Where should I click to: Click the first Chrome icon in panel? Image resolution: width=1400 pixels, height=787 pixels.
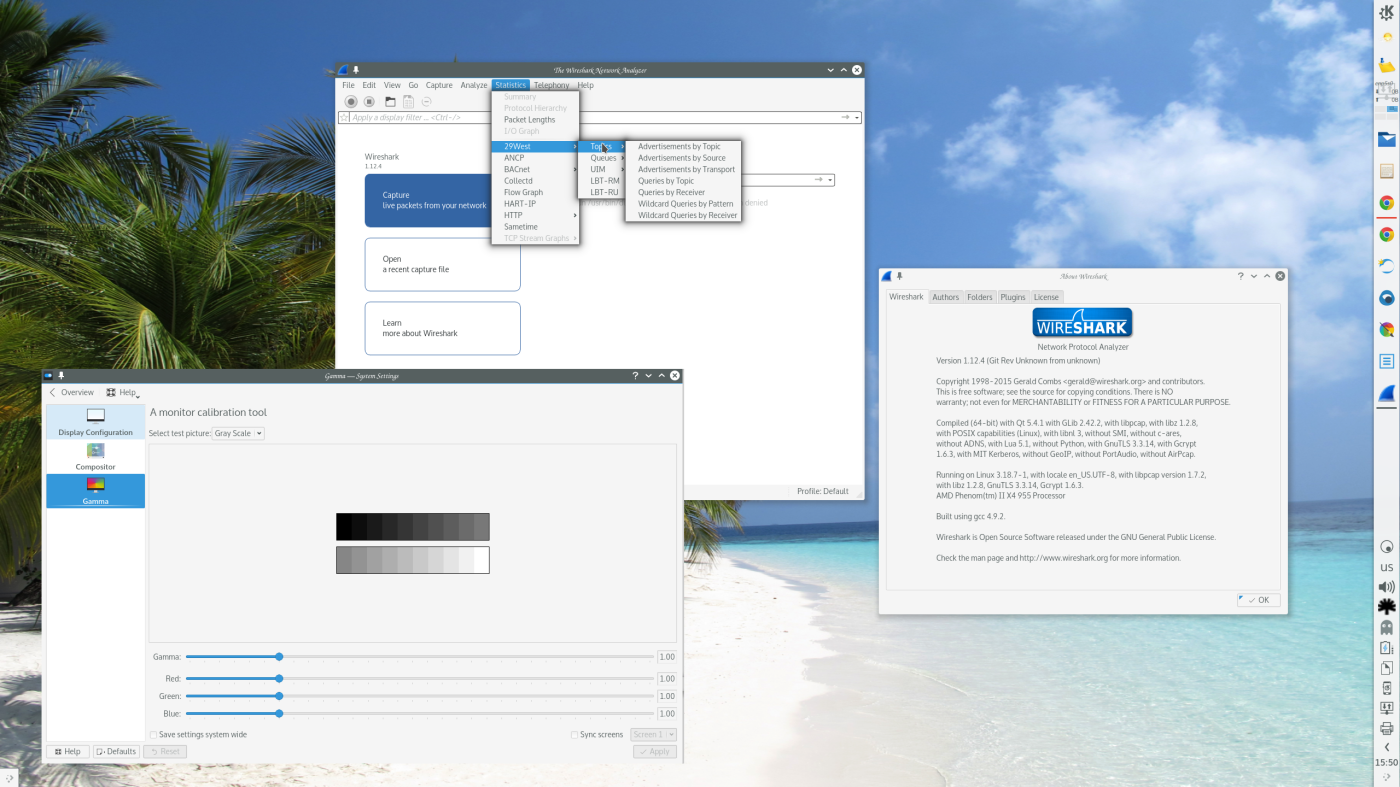[1386, 203]
